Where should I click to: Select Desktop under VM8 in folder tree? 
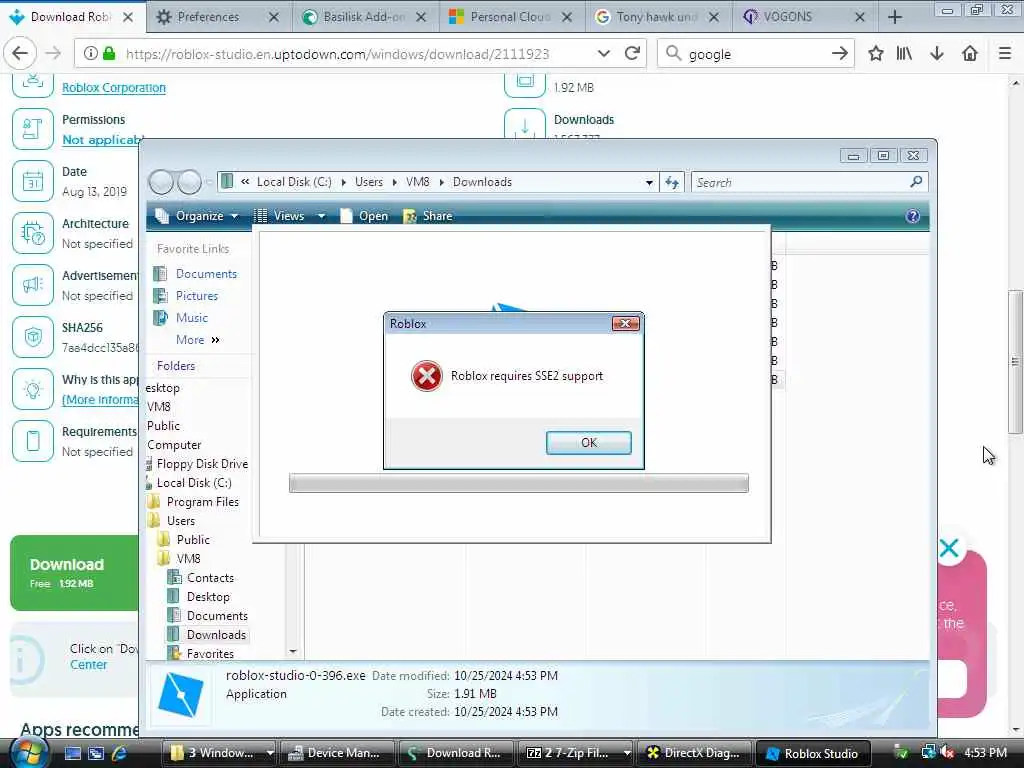(208, 596)
